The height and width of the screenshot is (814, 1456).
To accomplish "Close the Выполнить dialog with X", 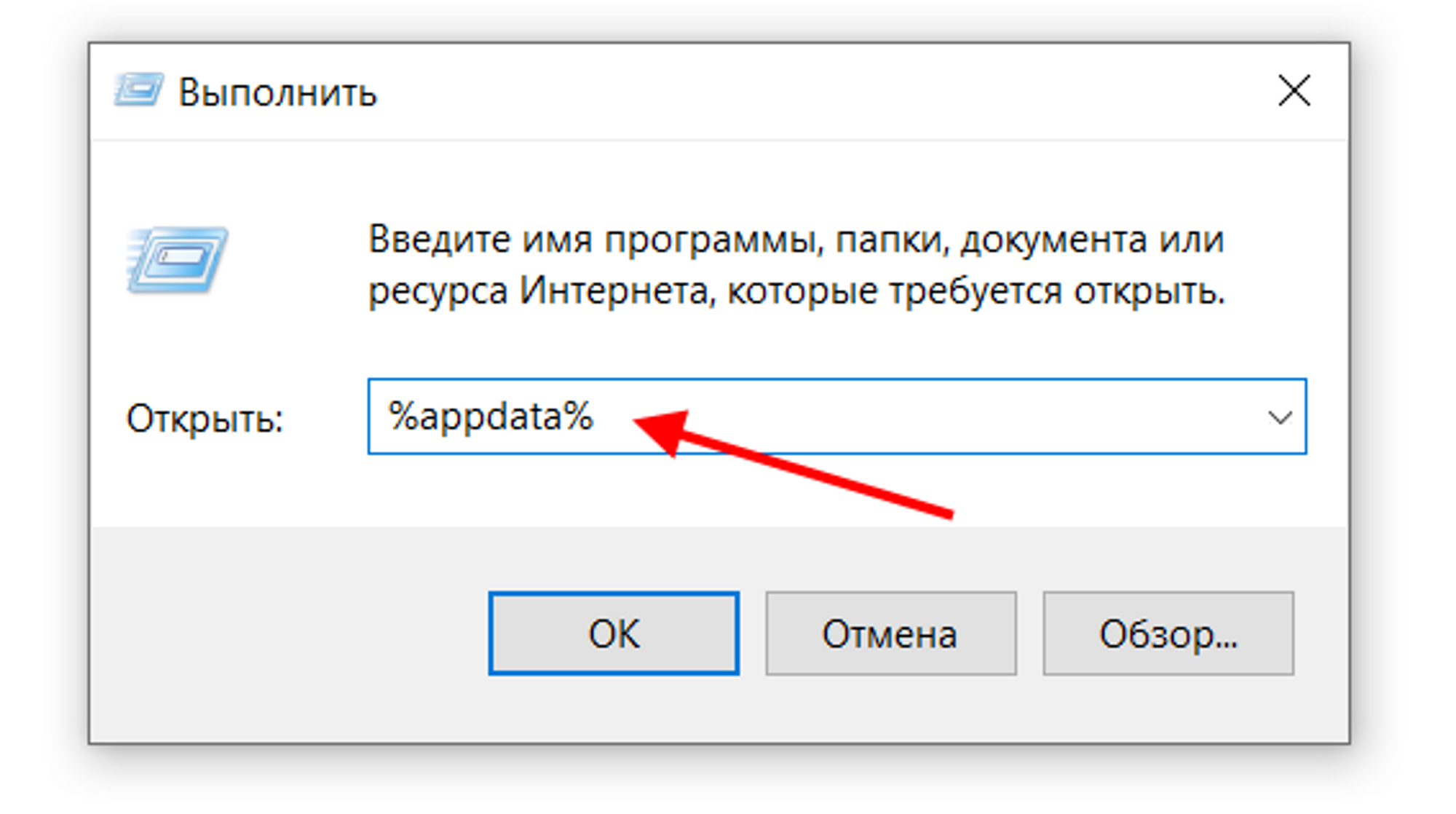I will 1294,91.
